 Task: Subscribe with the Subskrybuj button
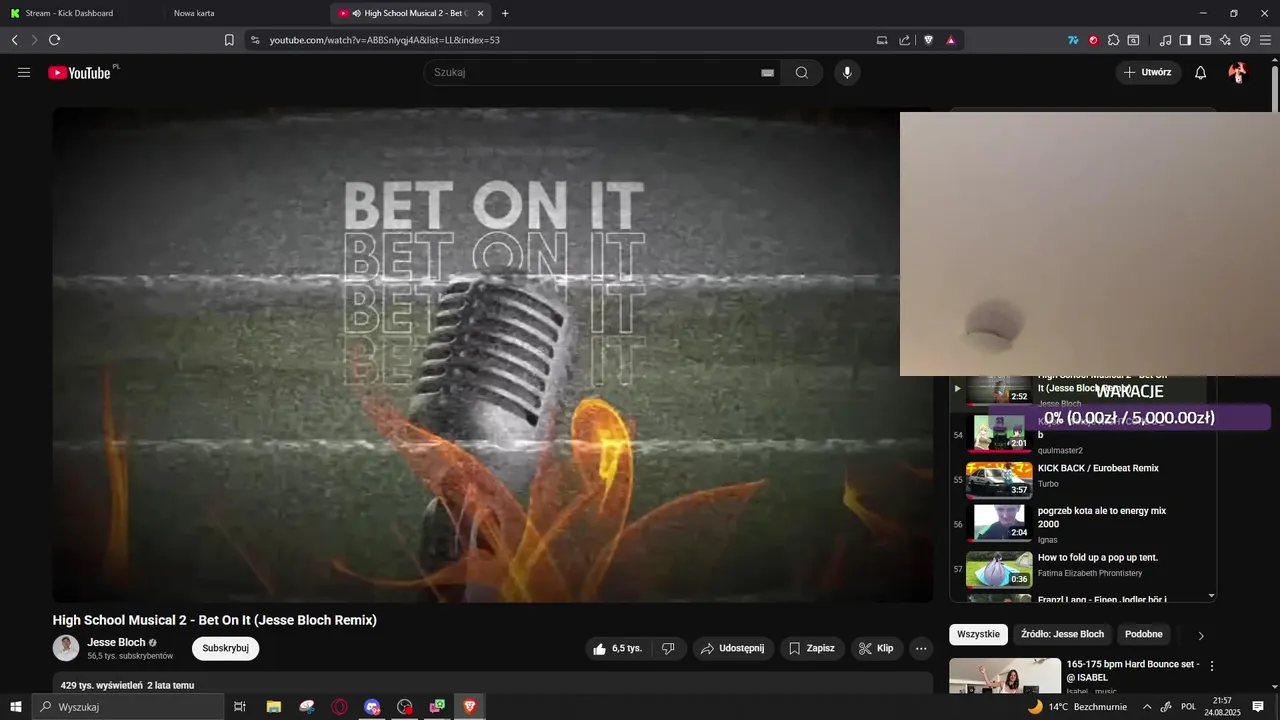click(x=225, y=648)
